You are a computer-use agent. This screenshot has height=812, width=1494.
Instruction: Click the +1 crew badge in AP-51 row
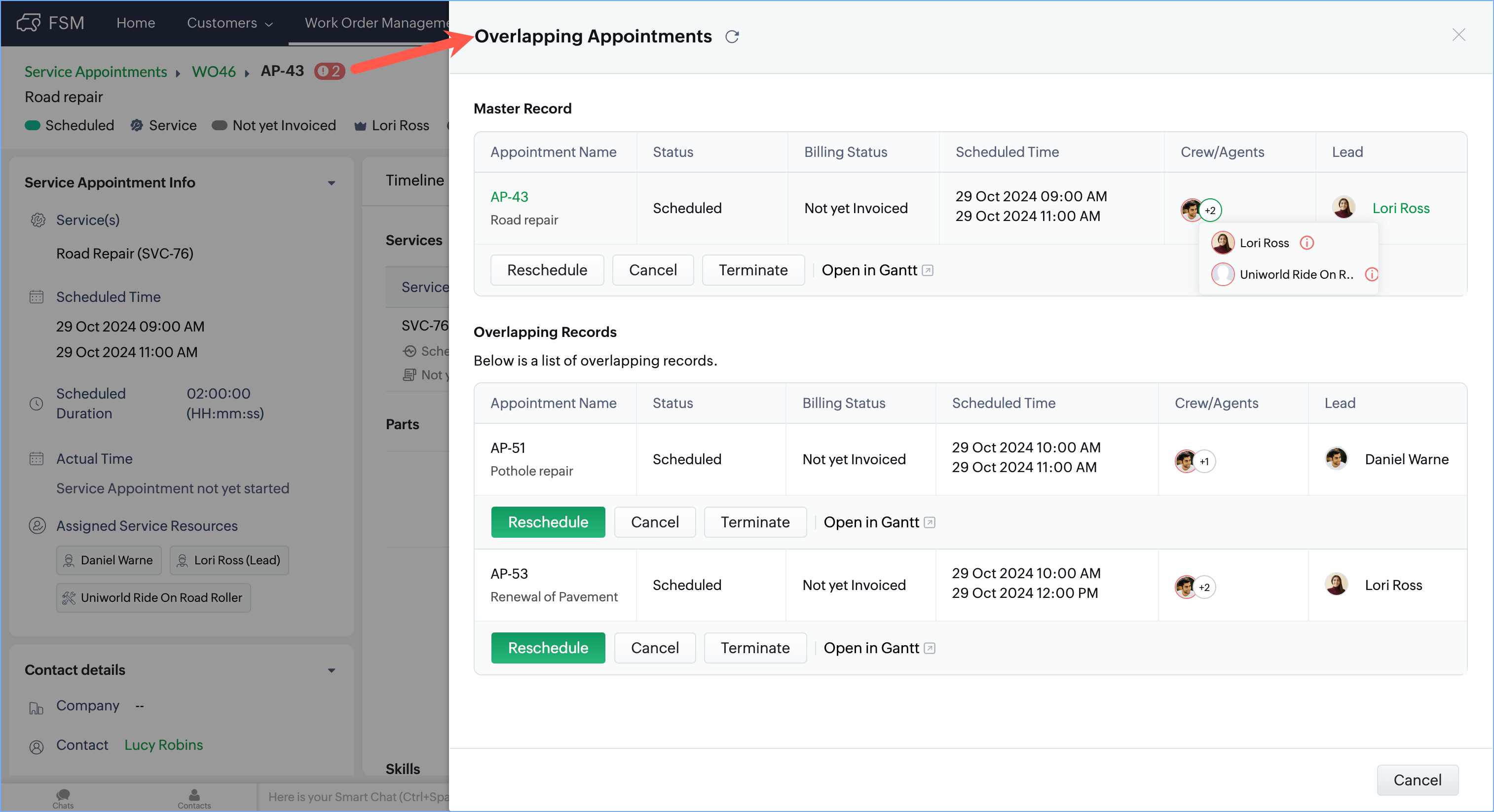pyautogui.click(x=1204, y=462)
